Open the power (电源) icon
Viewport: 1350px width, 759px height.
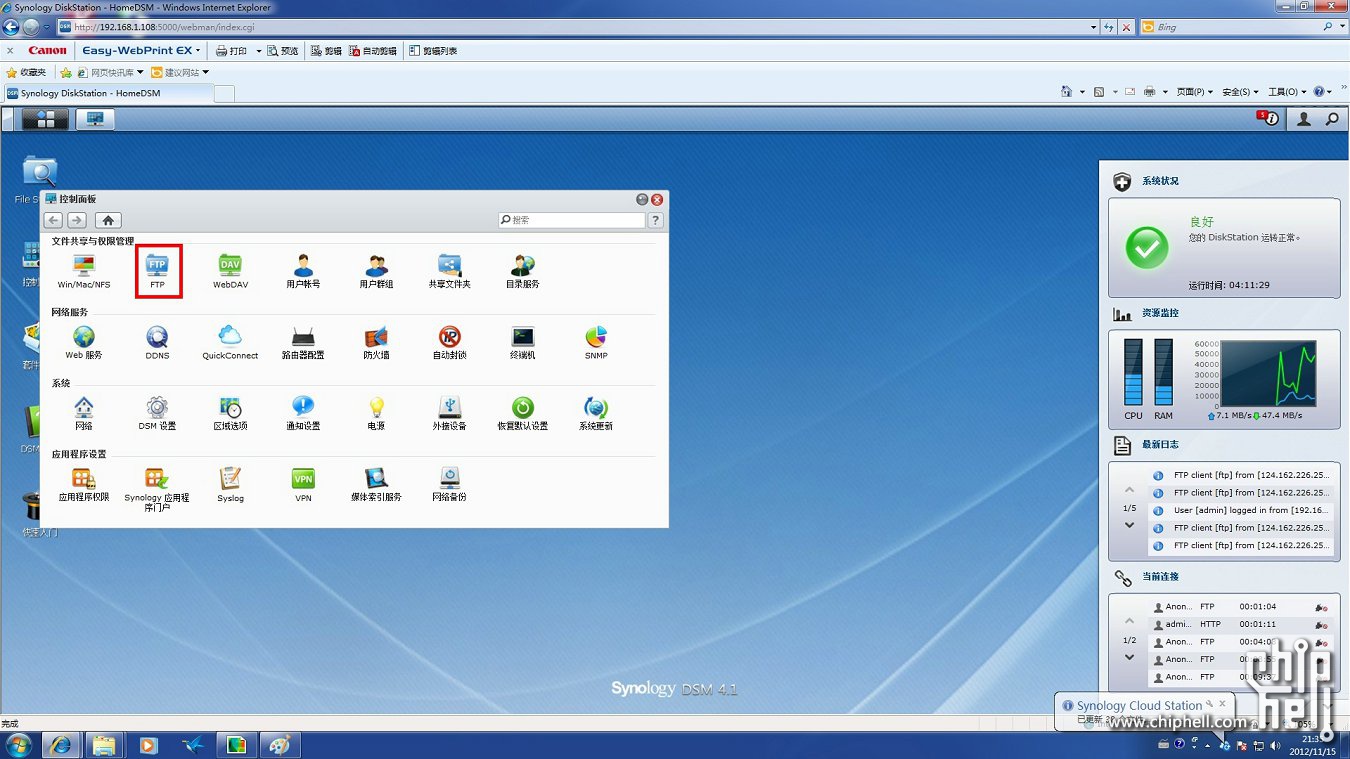pyautogui.click(x=376, y=413)
